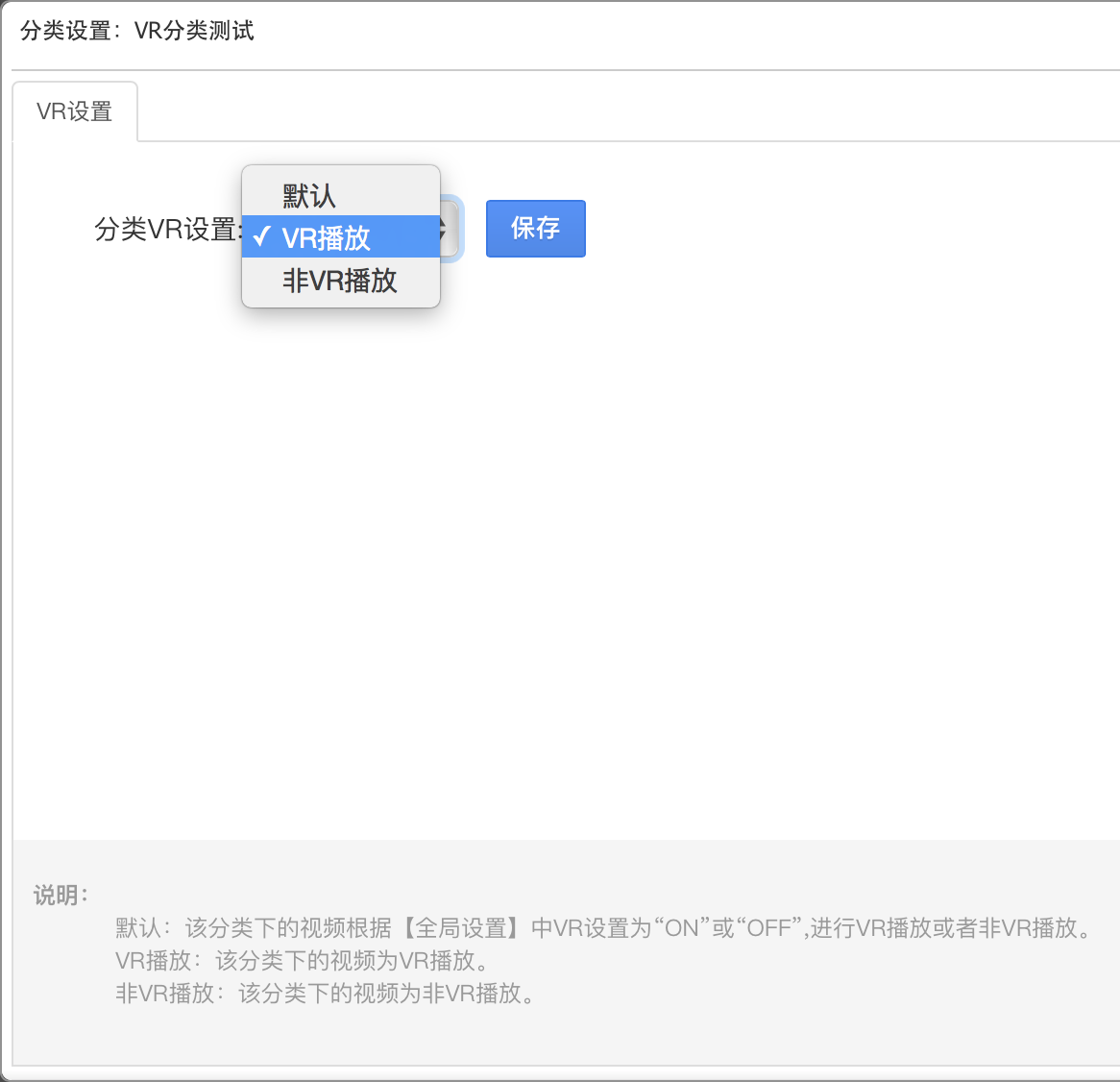
Task: Click 该分类下的视频为非VR播放。 explanation text
Action: [389, 994]
